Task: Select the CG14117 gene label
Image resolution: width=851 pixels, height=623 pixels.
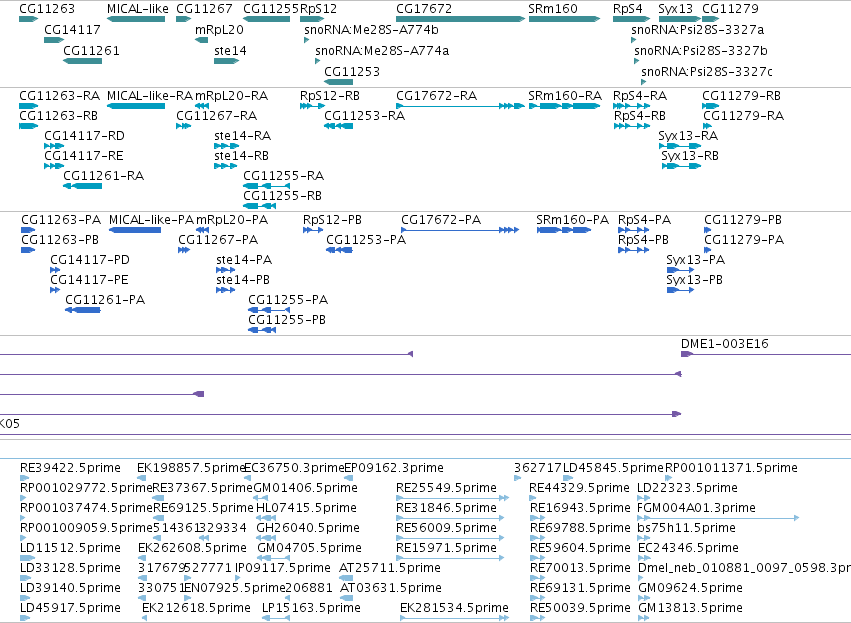Action: [72, 29]
